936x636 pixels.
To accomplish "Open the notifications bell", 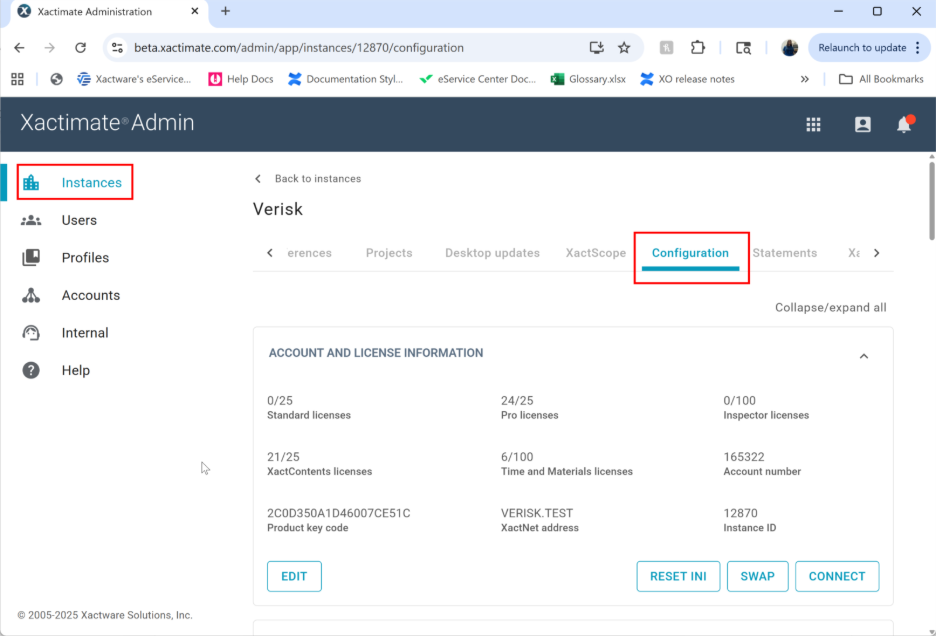I will pos(904,124).
